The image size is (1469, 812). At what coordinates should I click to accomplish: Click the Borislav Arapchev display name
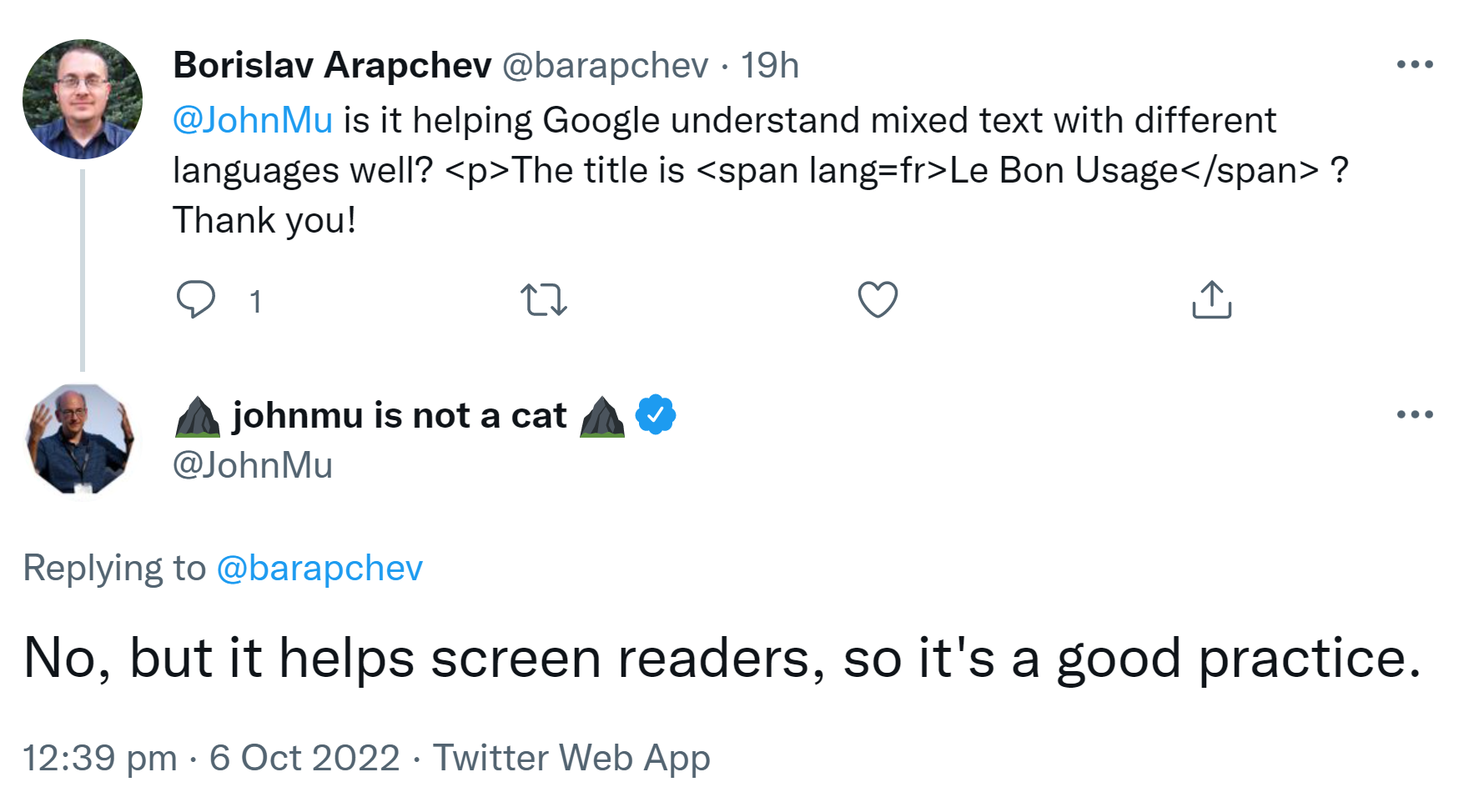[332, 65]
